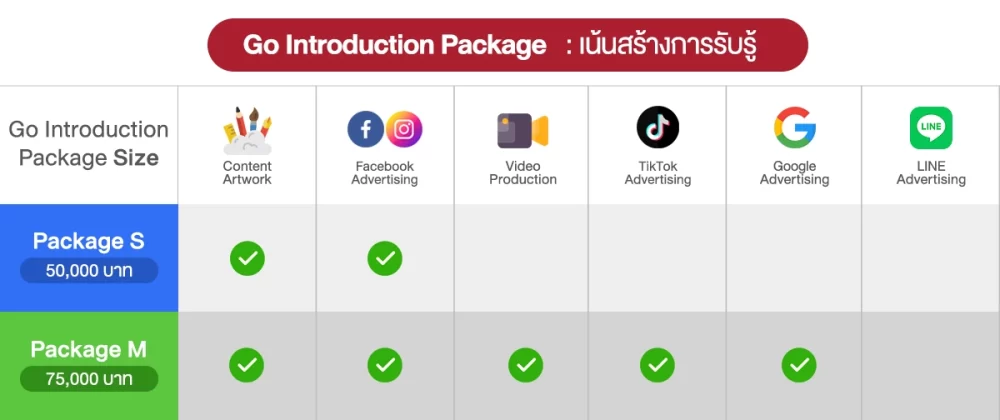Image resolution: width=1000 pixels, height=420 pixels.
Task: Click the Instagram logo icon
Action: click(x=404, y=129)
